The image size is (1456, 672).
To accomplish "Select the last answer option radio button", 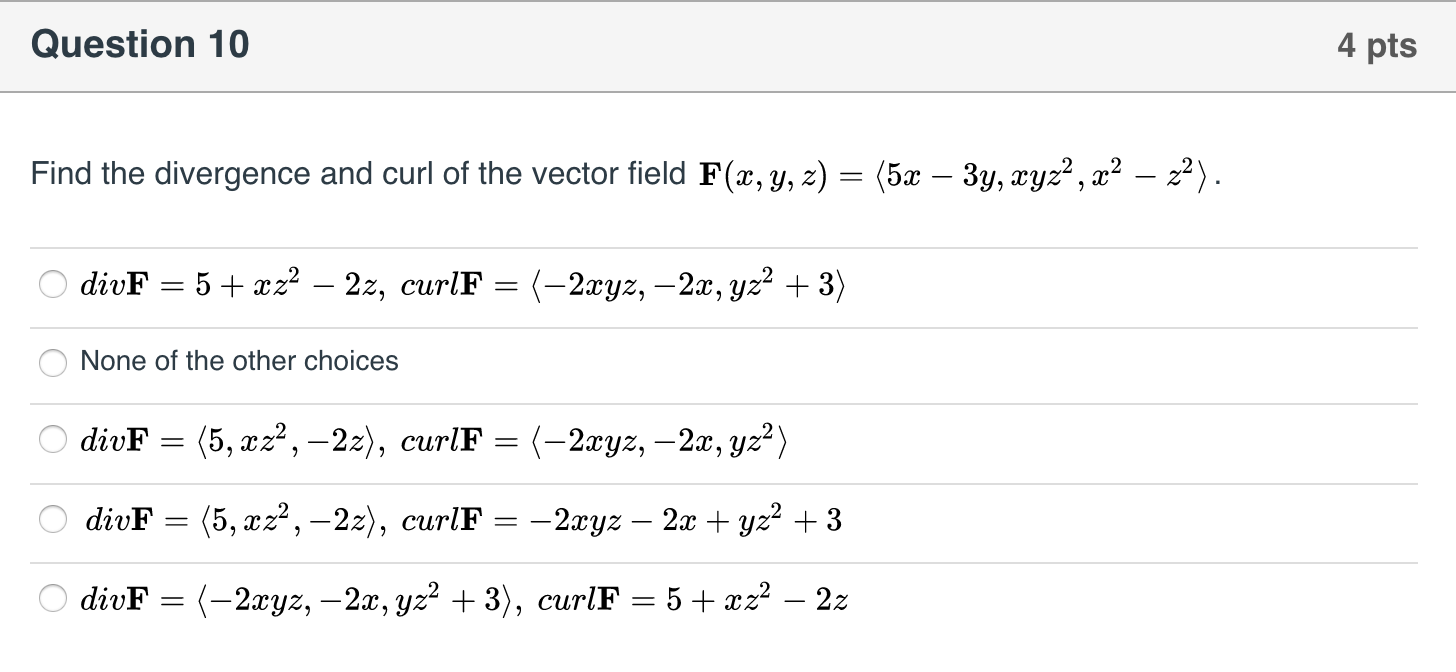I will pyautogui.click(x=53, y=598).
